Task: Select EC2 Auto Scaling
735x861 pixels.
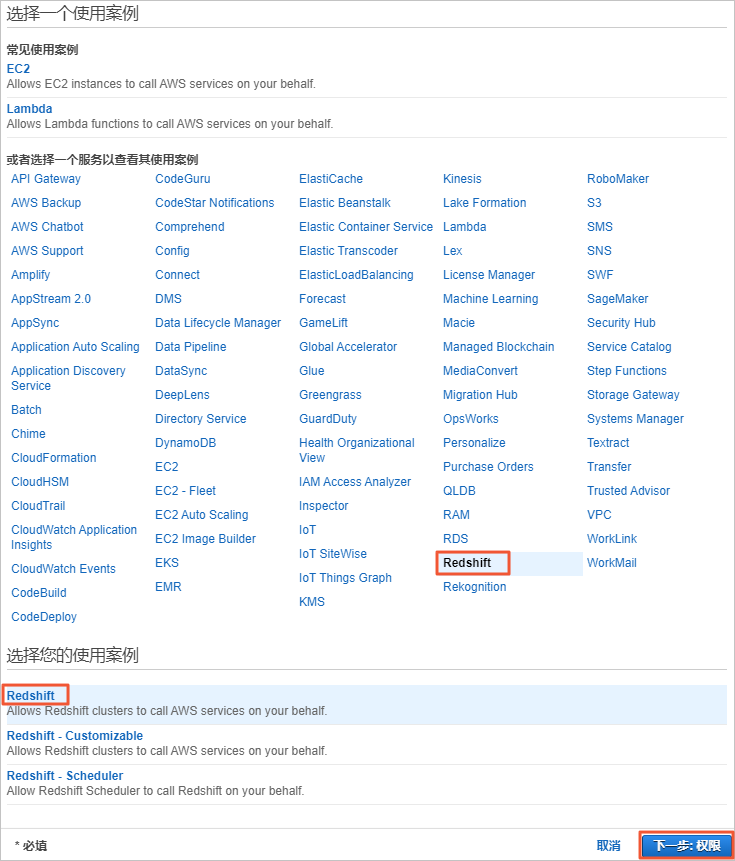Action: click(202, 515)
